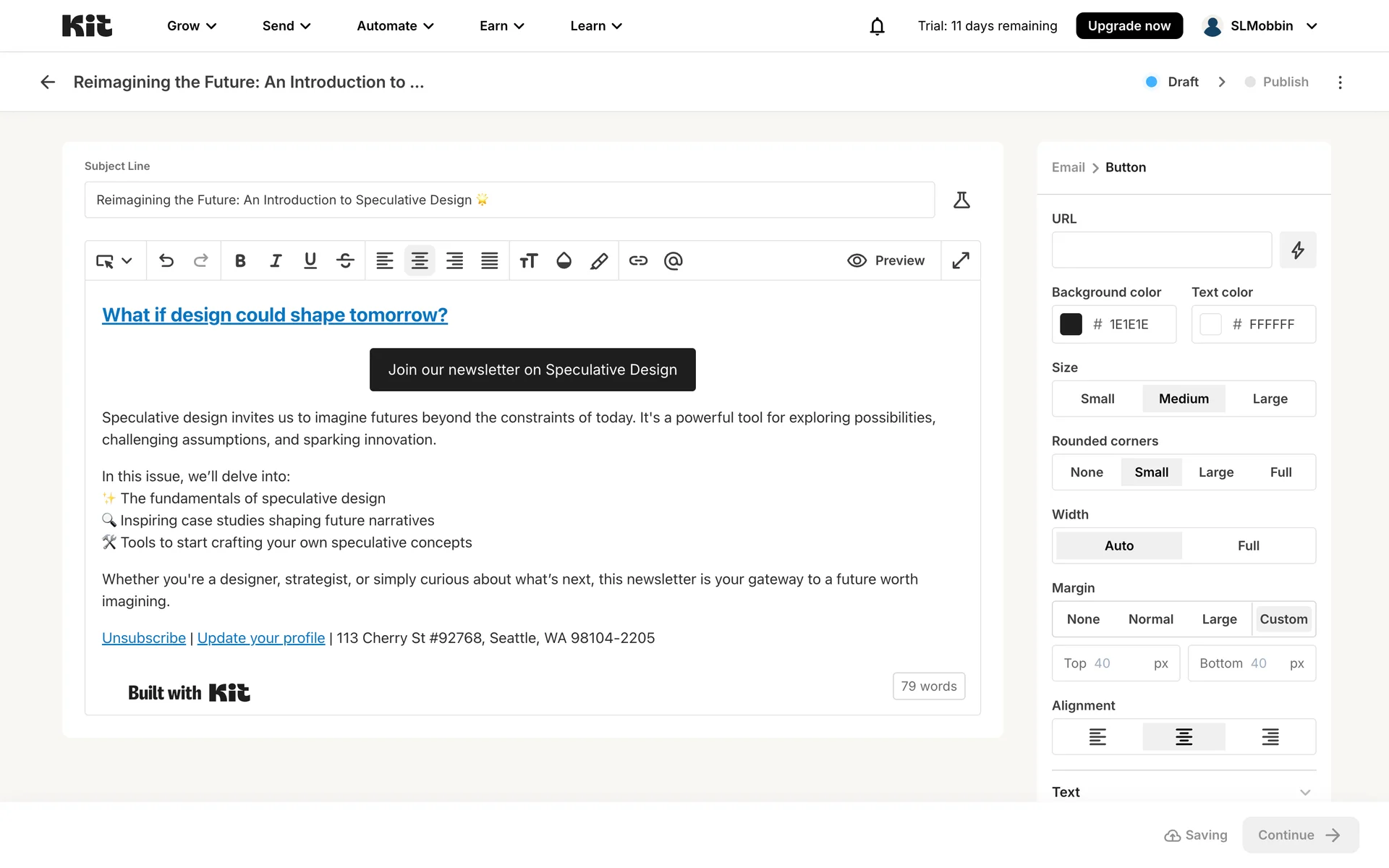Set button width to Full
1389x868 pixels.
pos(1248,545)
